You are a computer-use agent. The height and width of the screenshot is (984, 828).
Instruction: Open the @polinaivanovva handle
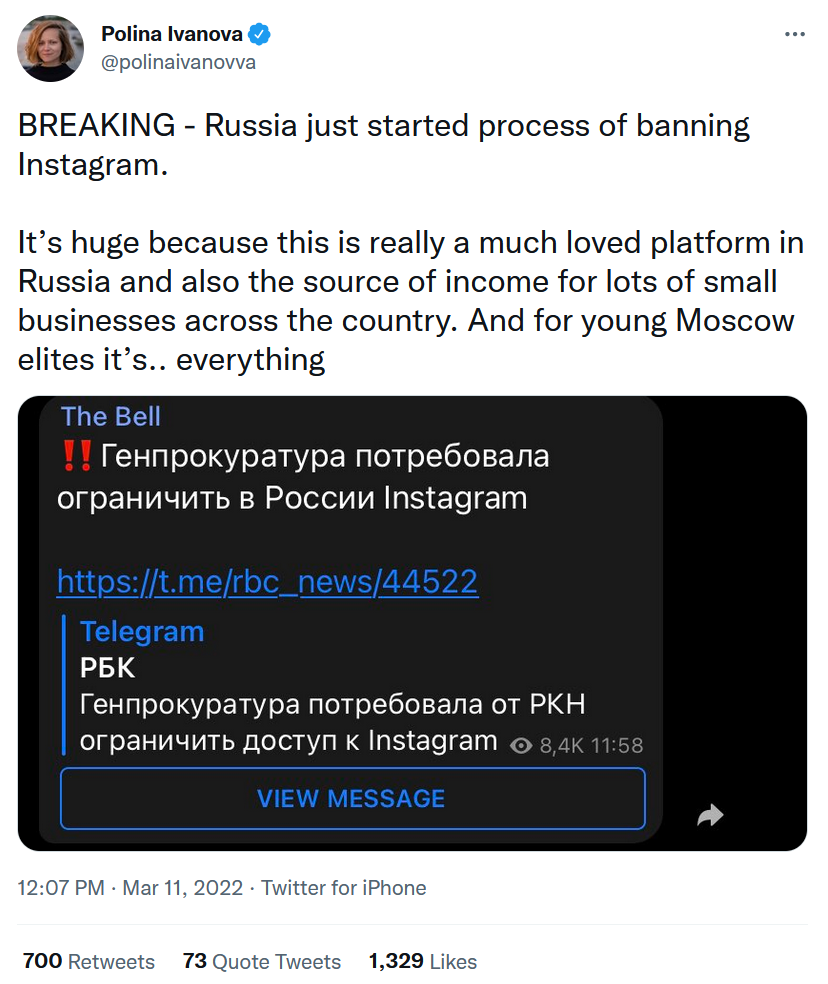178,62
